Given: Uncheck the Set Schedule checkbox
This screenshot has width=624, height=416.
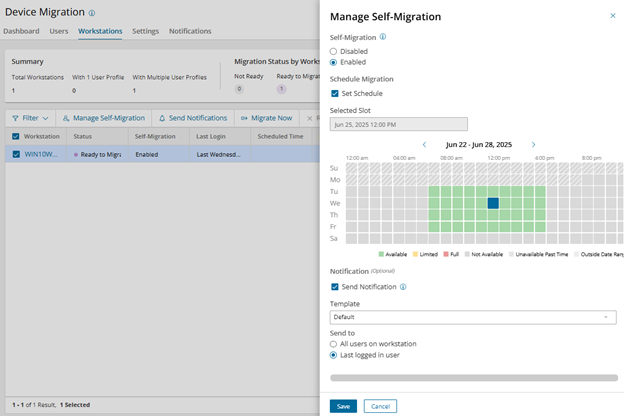Looking at the screenshot, I should point(335,94).
